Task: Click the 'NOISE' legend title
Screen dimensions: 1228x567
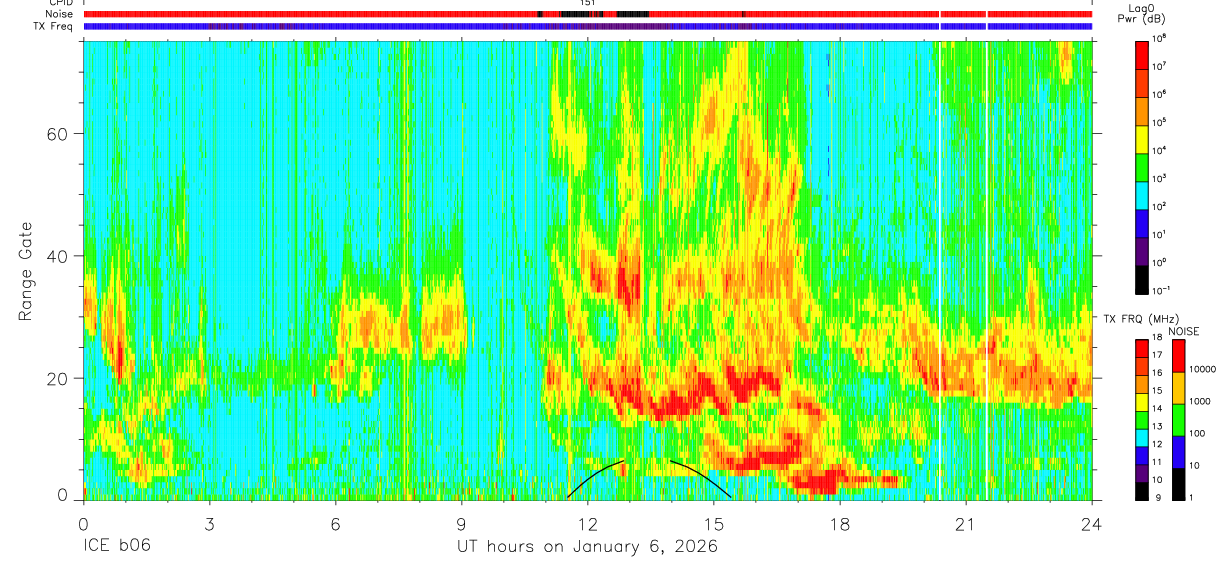Action: [x=1183, y=331]
